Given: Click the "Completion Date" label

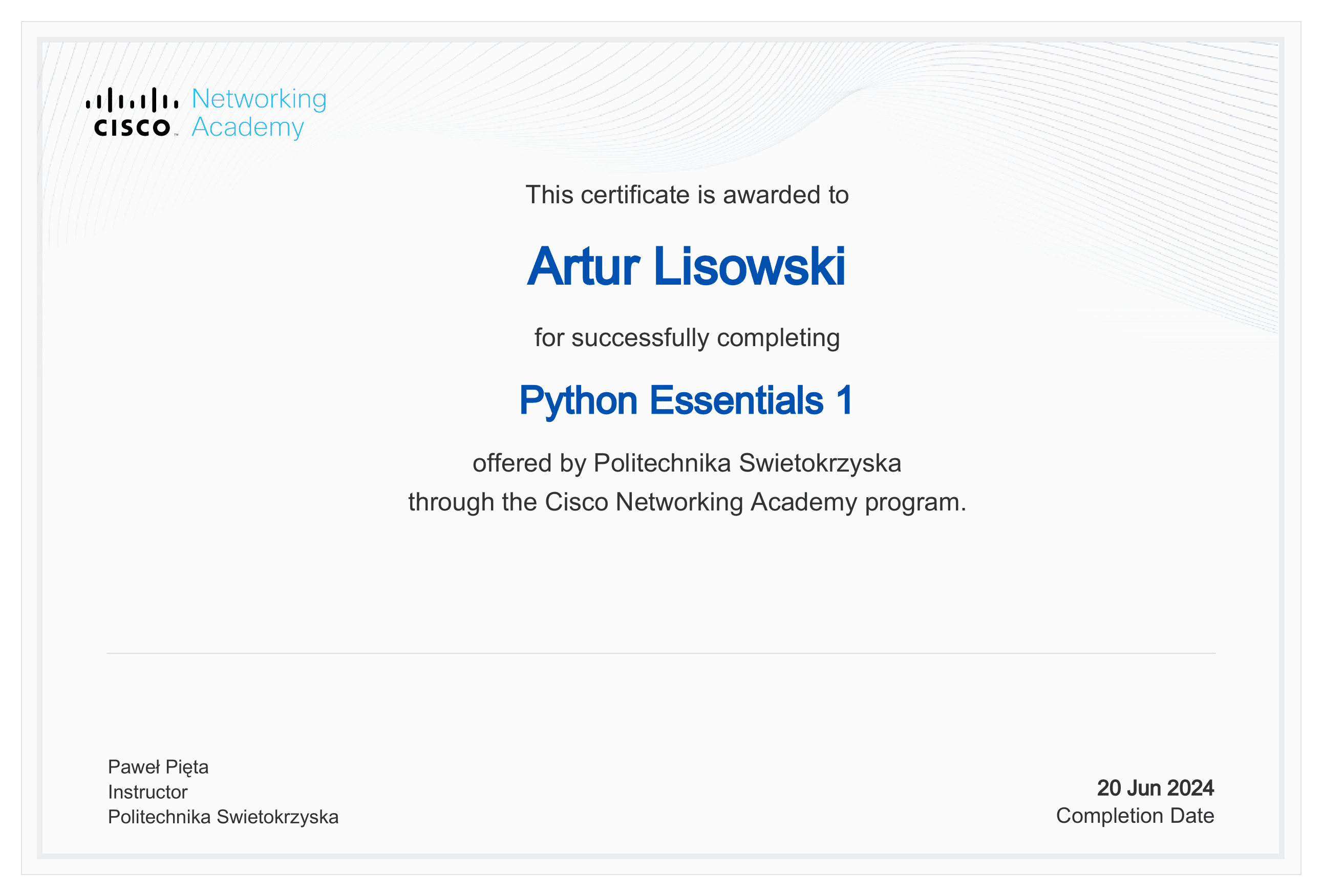Looking at the screenshot, I should click(x=1135, y=816).
